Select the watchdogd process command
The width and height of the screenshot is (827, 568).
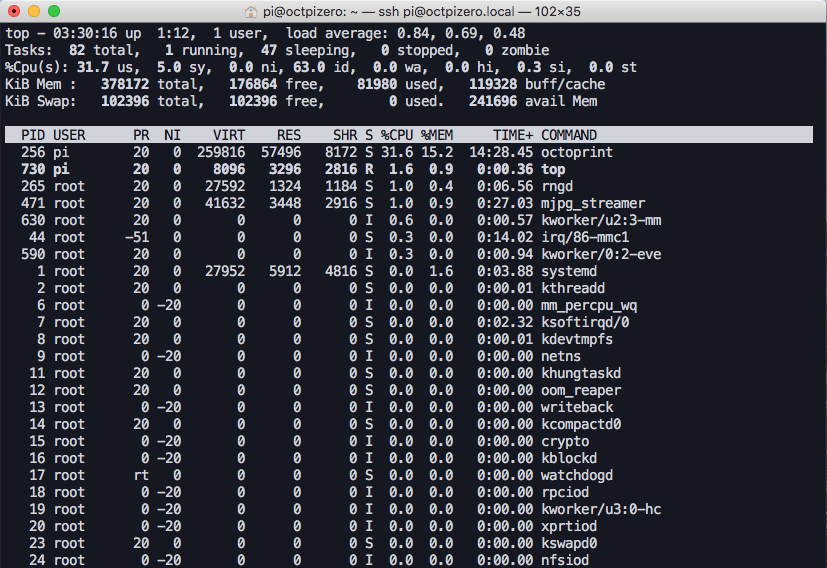[577, 475]
